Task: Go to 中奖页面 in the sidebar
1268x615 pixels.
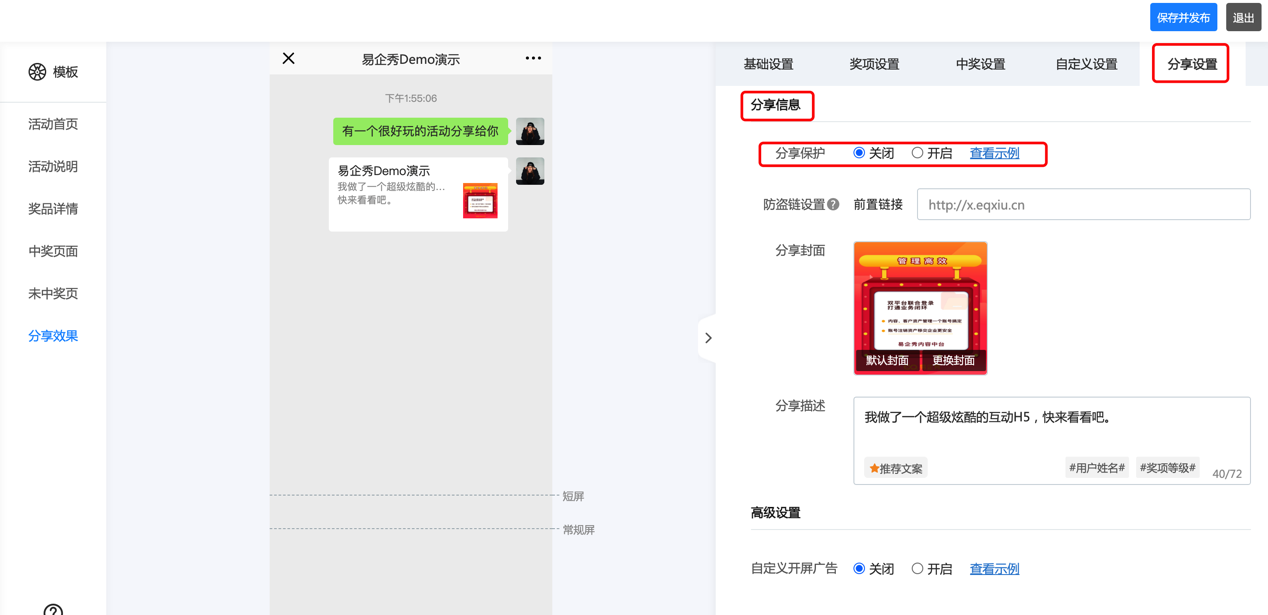Action: pyautogui.click(x=53, y=251)
